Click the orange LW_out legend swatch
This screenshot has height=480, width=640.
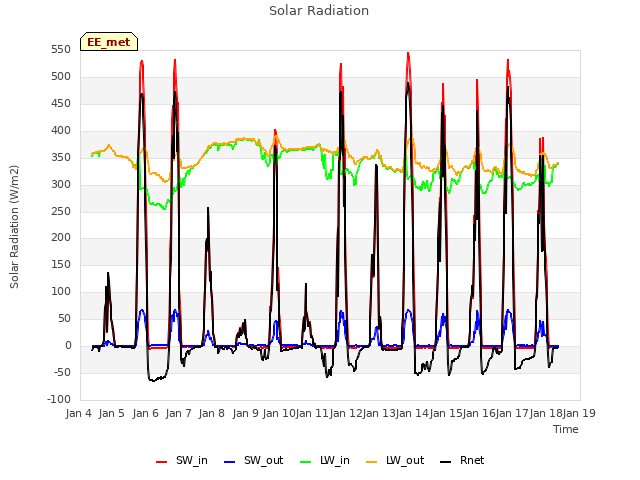(x=372, y=462)
